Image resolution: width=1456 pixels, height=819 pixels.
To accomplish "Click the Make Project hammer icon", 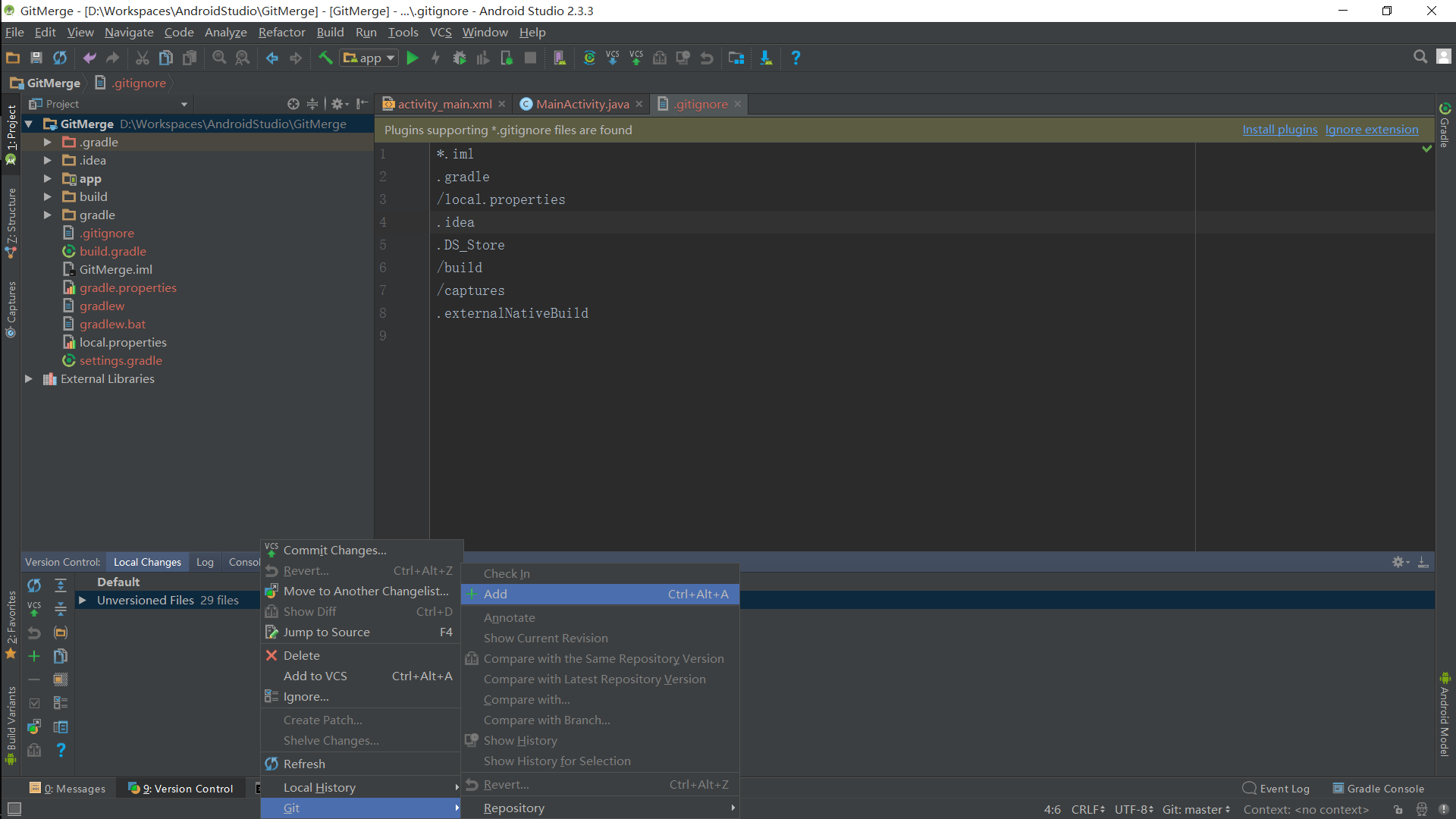I will pos(325,58).
